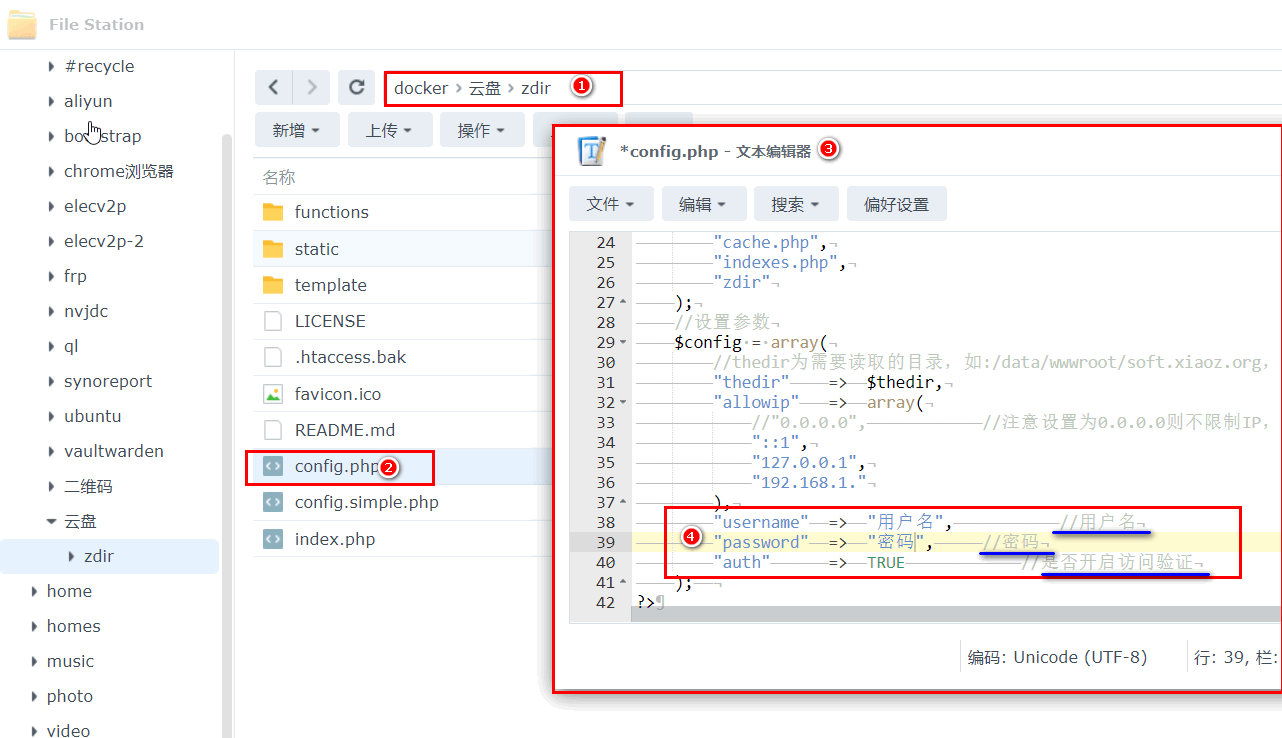
Task: Open the 上传 dropdown button
Action: (x=390, y=130)
